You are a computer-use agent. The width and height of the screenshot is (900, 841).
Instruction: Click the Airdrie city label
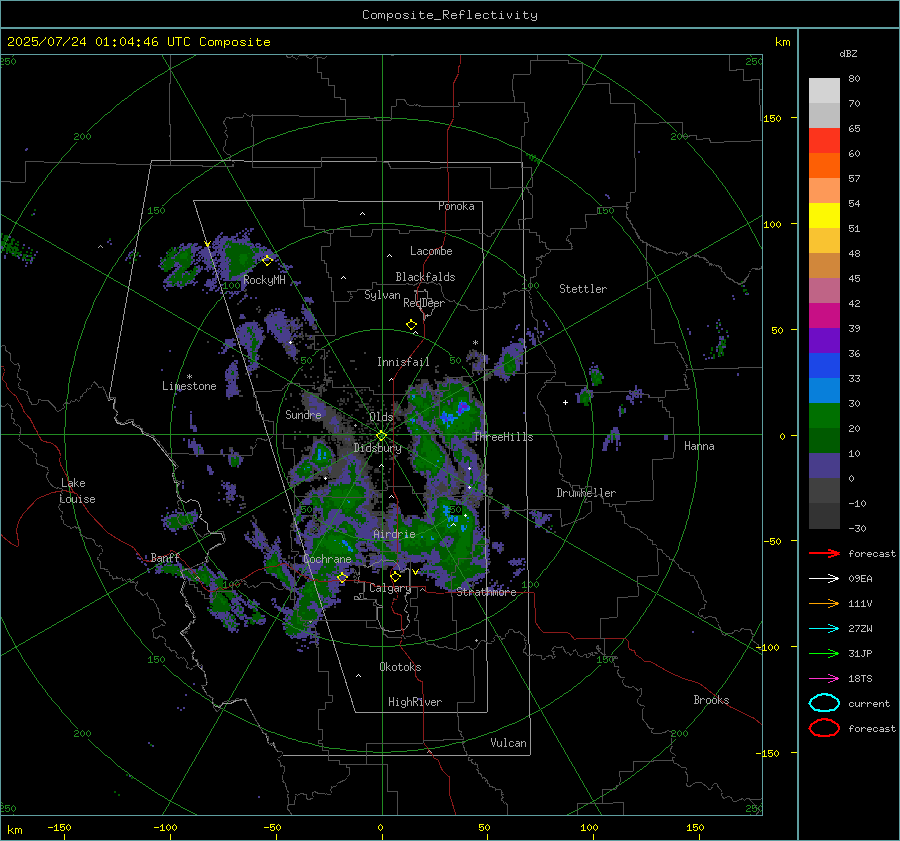(394, 534)
